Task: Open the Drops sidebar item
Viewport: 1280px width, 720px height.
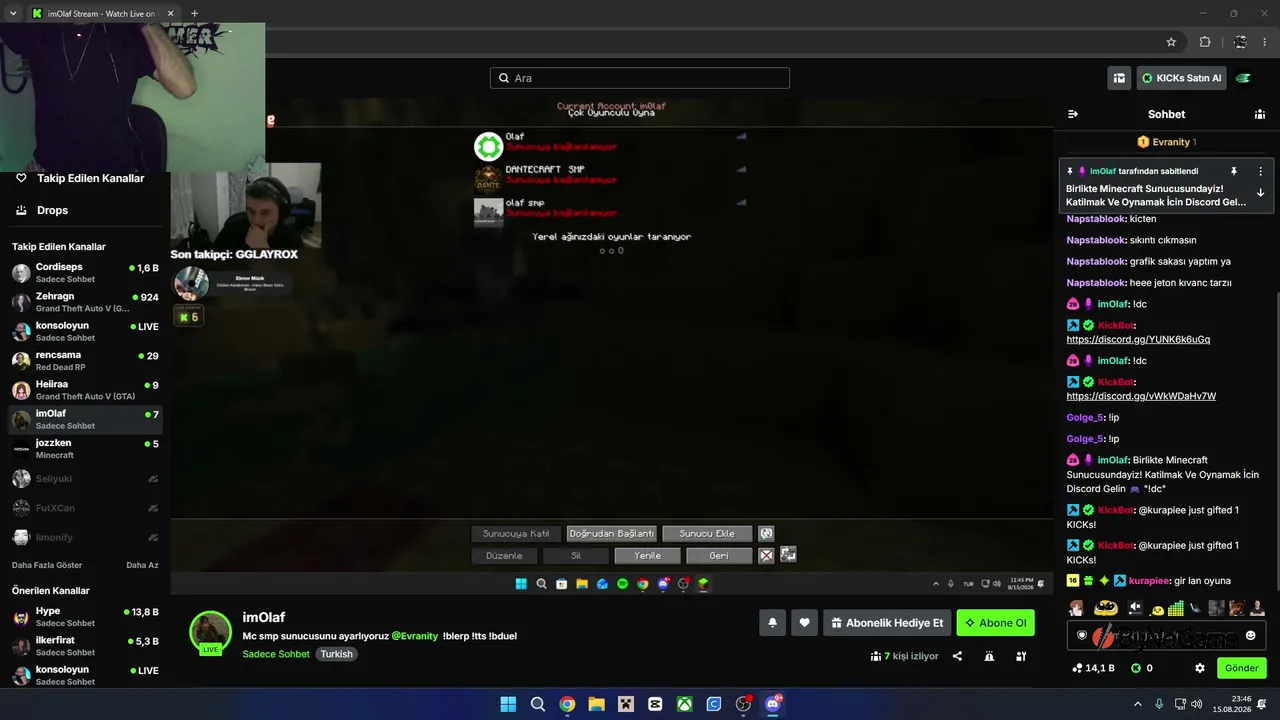Action: 52,210
